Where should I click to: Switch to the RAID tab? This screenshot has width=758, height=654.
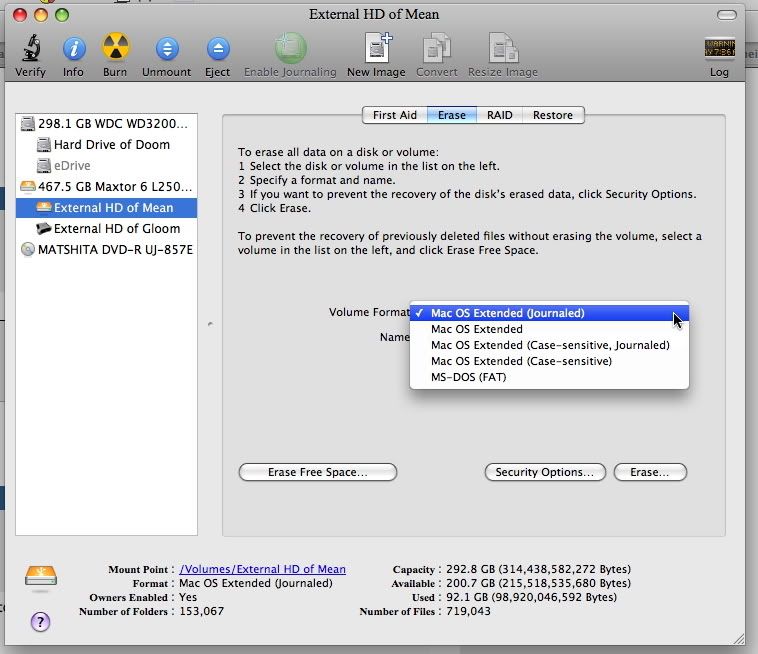click(499, 115)
